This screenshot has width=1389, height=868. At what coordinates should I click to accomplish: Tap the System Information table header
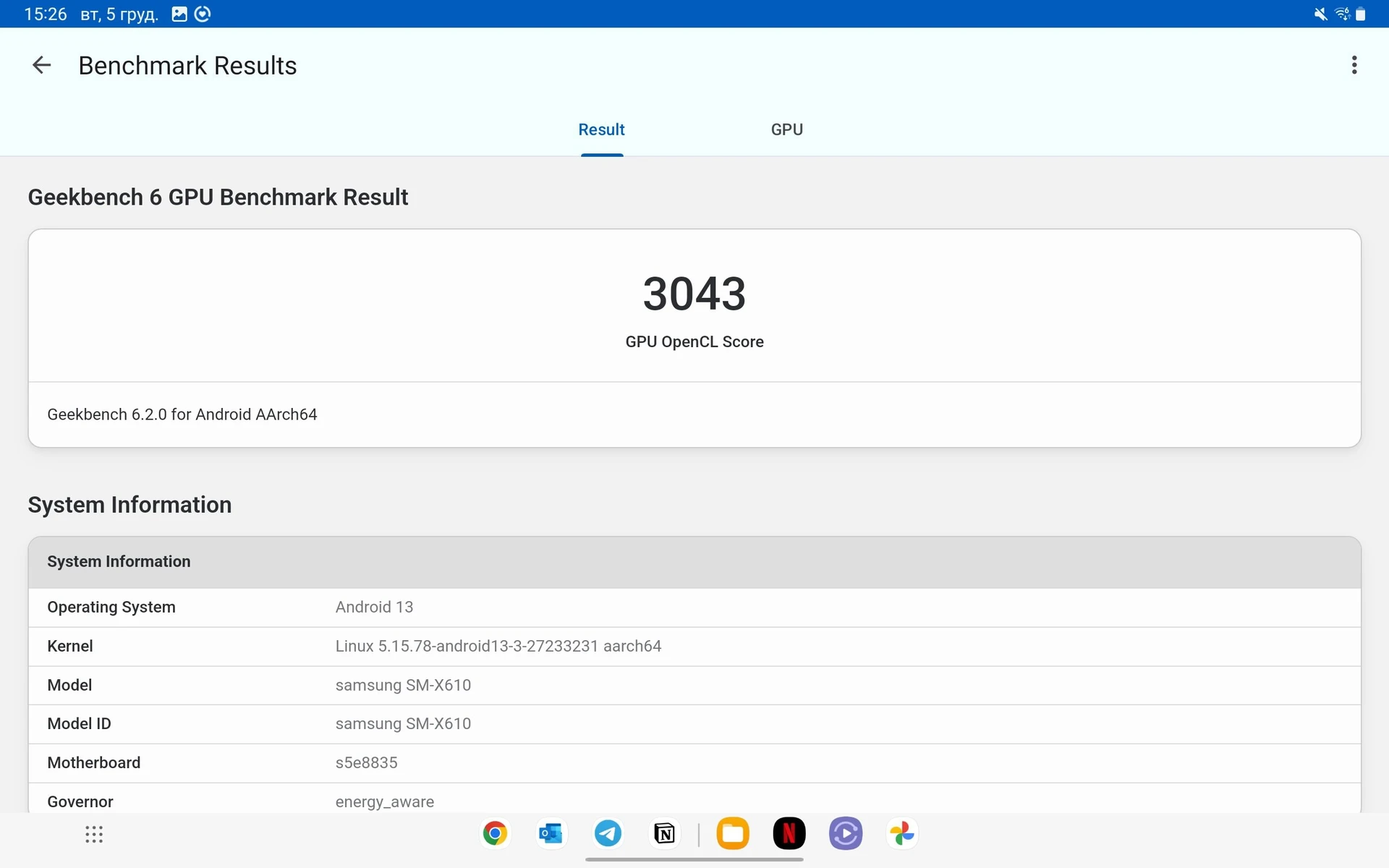point(694,562)
